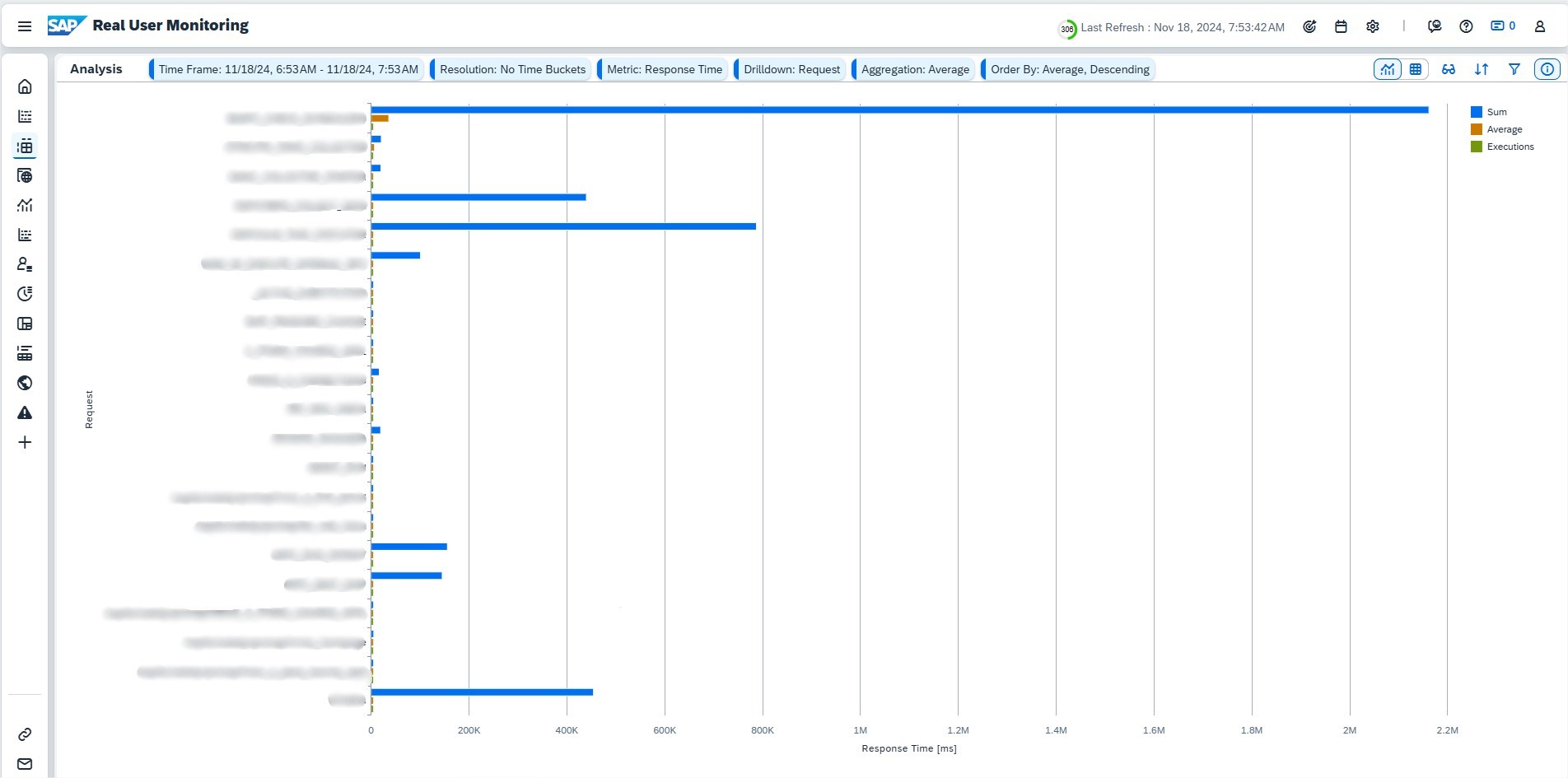Screen dimensions: 1568x778
Task: Open settings gear in header
Action: (x=1372, y=26)
